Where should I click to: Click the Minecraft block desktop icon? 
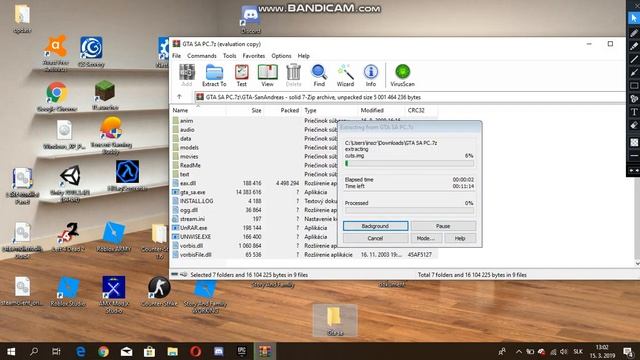[105, 96]
